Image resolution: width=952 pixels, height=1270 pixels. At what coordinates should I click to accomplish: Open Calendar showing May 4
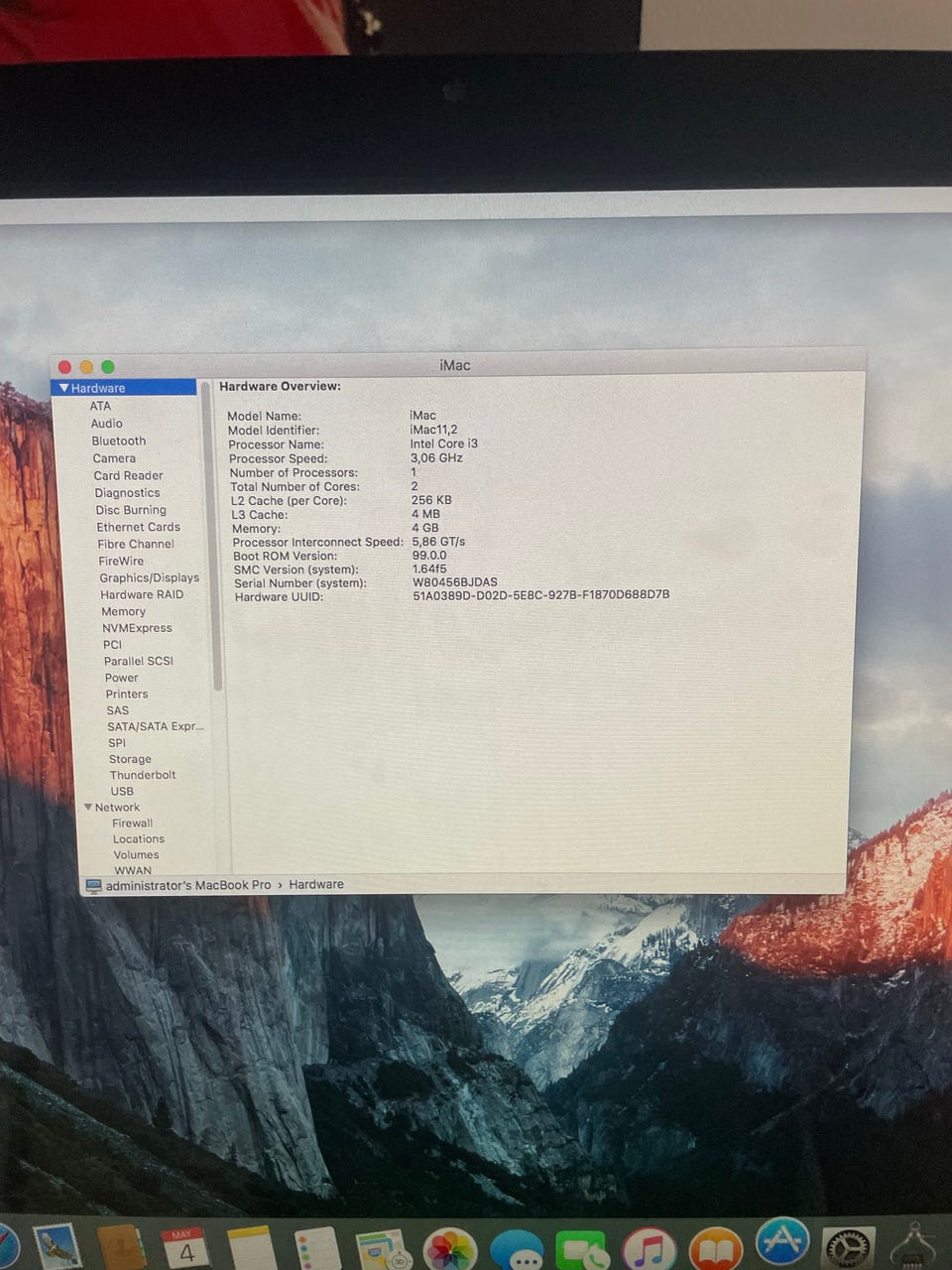186,1248
